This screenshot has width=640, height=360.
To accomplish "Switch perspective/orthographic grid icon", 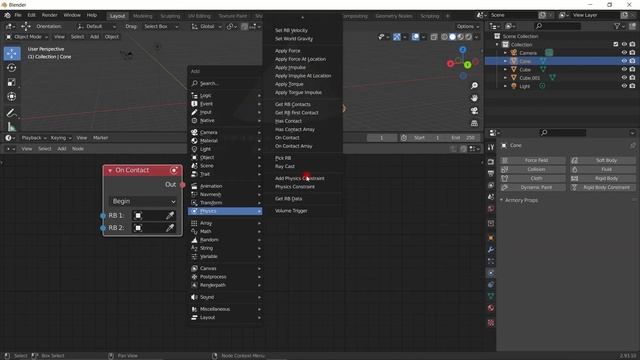I will (x=474, y=123).
